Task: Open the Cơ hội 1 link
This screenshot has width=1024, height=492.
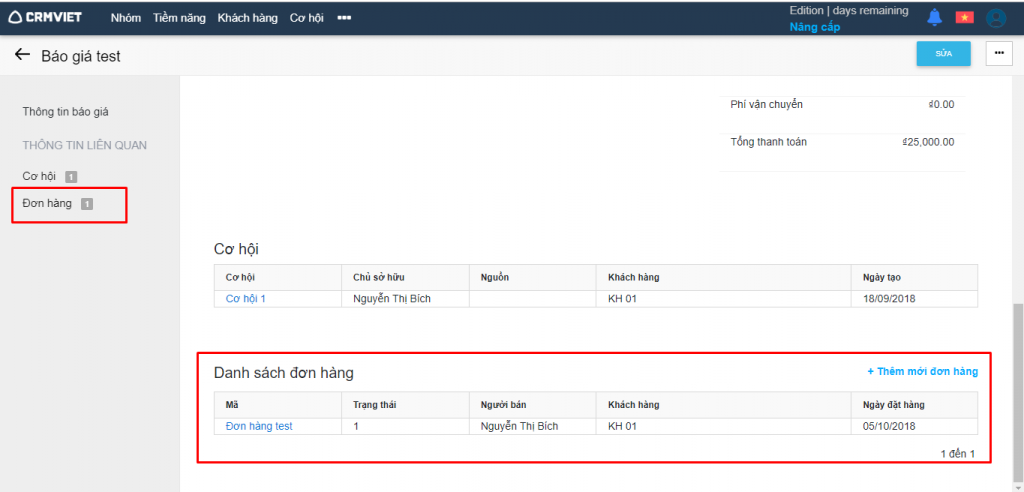Action: (245, 299)
